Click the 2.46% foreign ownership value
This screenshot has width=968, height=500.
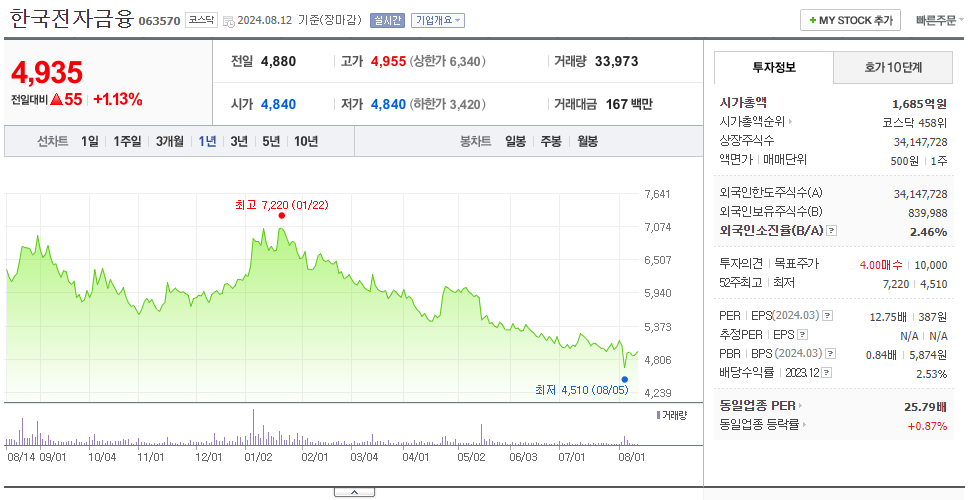click(x=928, y=231)
